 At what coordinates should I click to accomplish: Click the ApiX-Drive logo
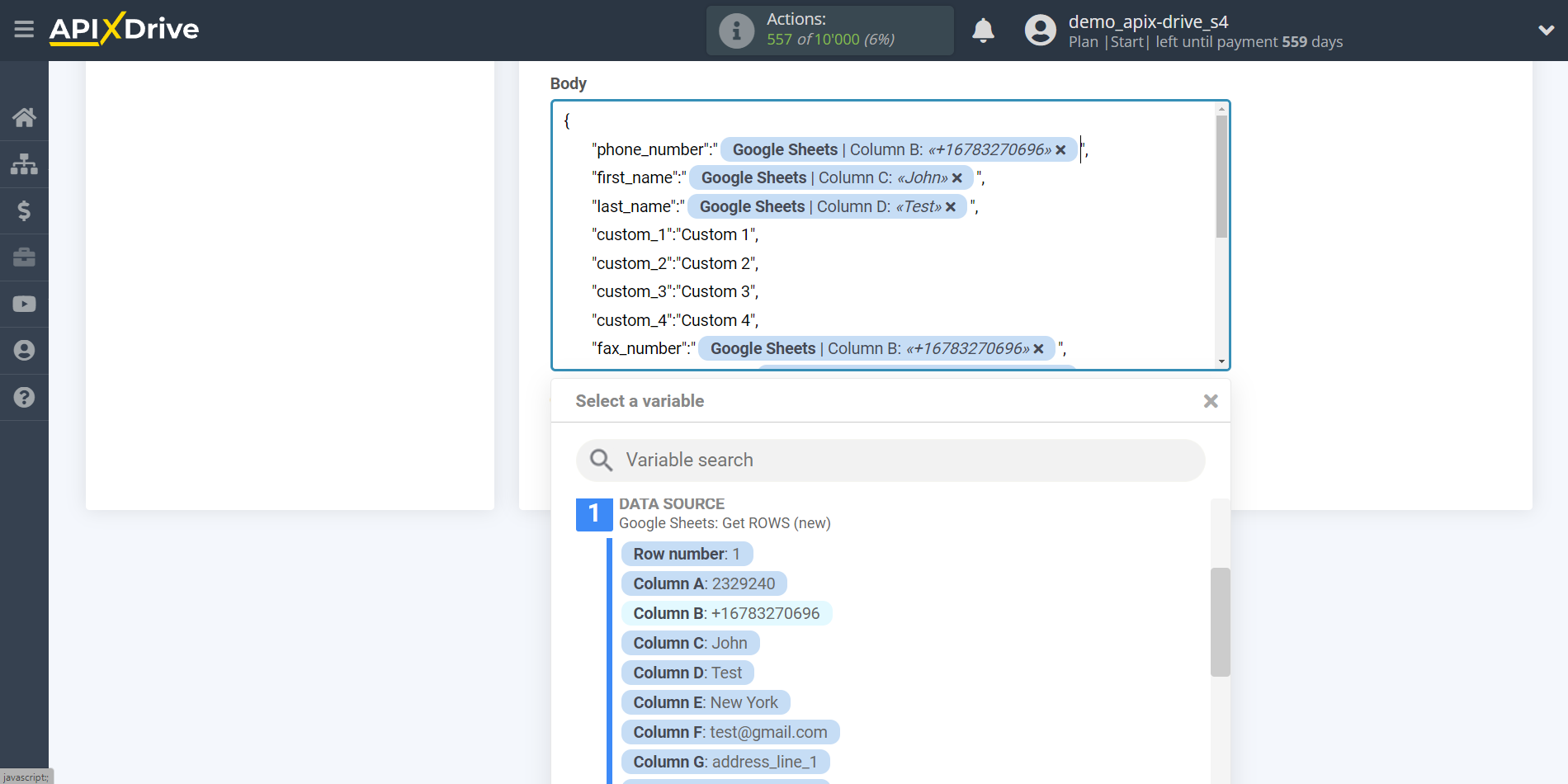124,29
